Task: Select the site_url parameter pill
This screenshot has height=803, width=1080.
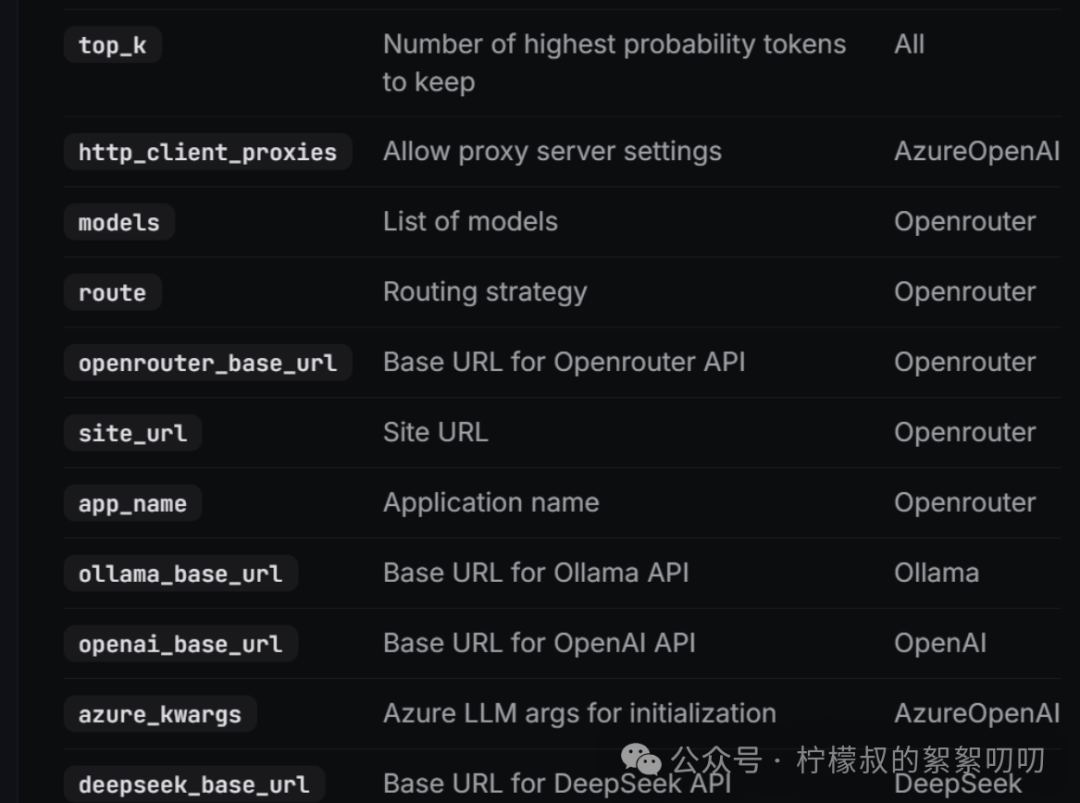Action: pyautogui.click(x=131, y=432)
